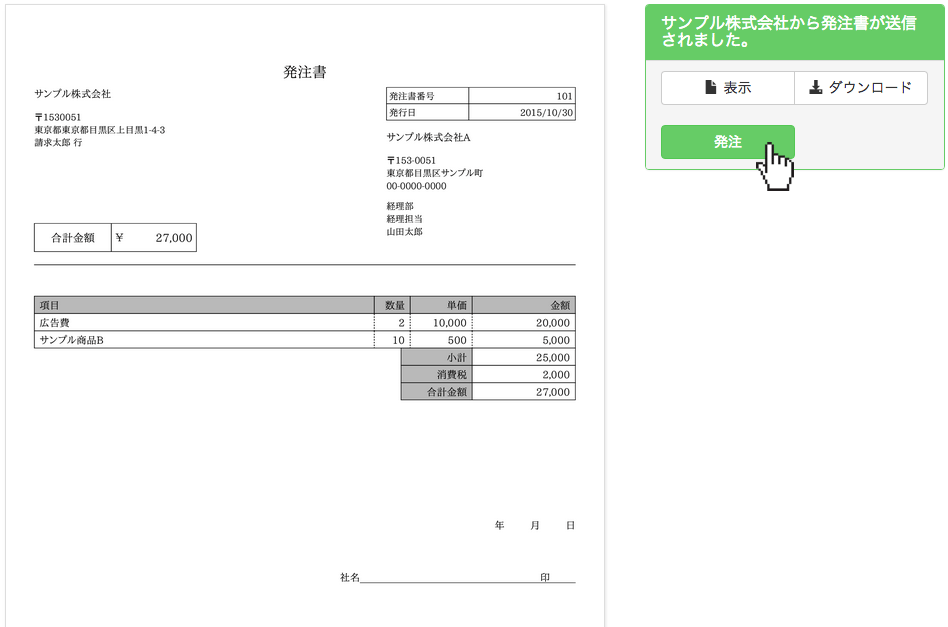Click unit price 500 in サンプル商品B row
This screenshot has width=948, height=627.
(x=457, y=340)
